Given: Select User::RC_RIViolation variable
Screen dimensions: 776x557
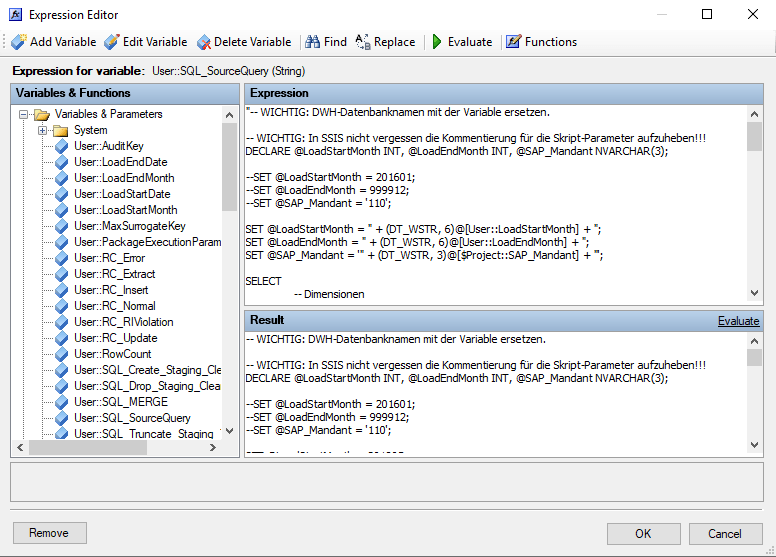Looking at the screenshot, I should point(123,322).
